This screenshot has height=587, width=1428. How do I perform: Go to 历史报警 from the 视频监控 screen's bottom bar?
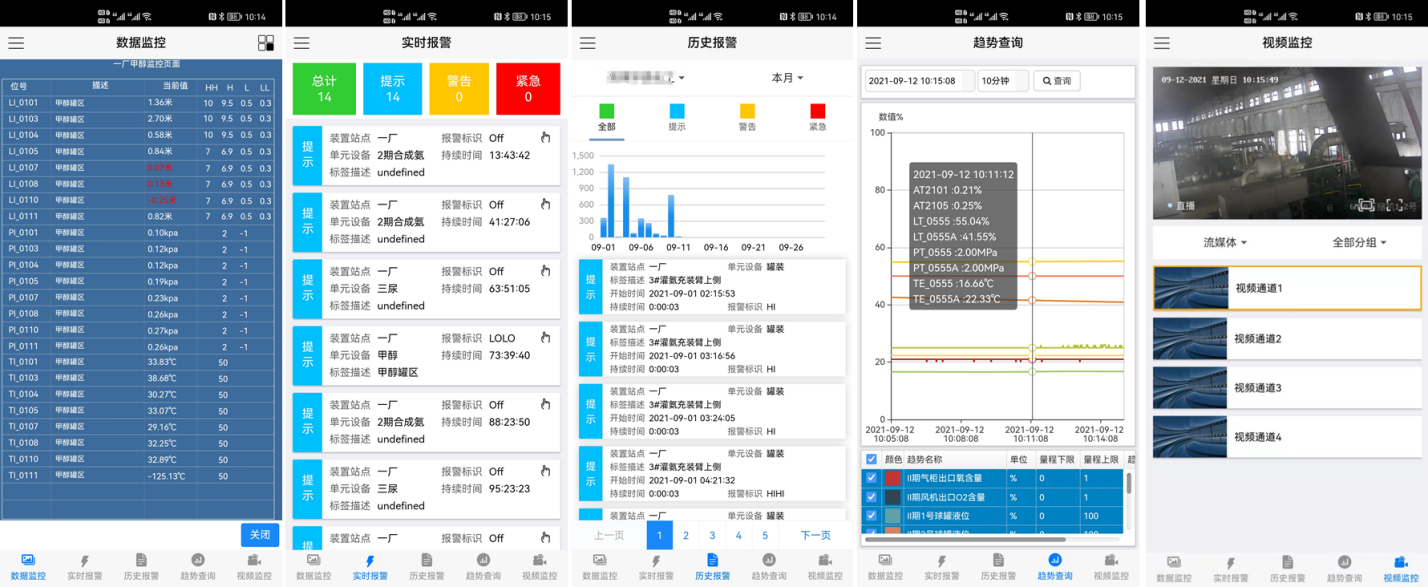1287,567
